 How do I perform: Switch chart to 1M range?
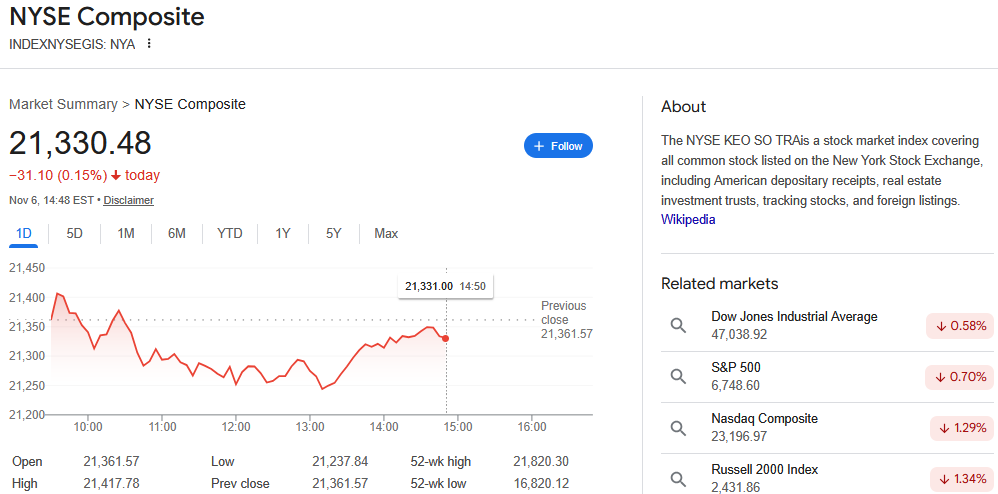pyautogui.click(x=126, y=233)
